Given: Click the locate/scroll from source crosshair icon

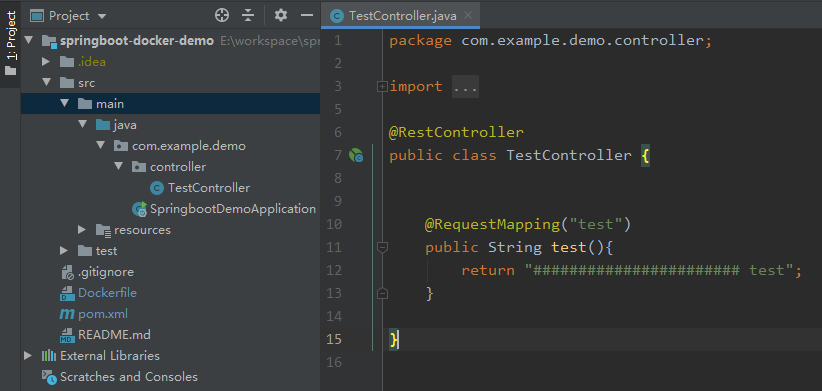Looking at the screenshot, I should [x=222, y=16].
